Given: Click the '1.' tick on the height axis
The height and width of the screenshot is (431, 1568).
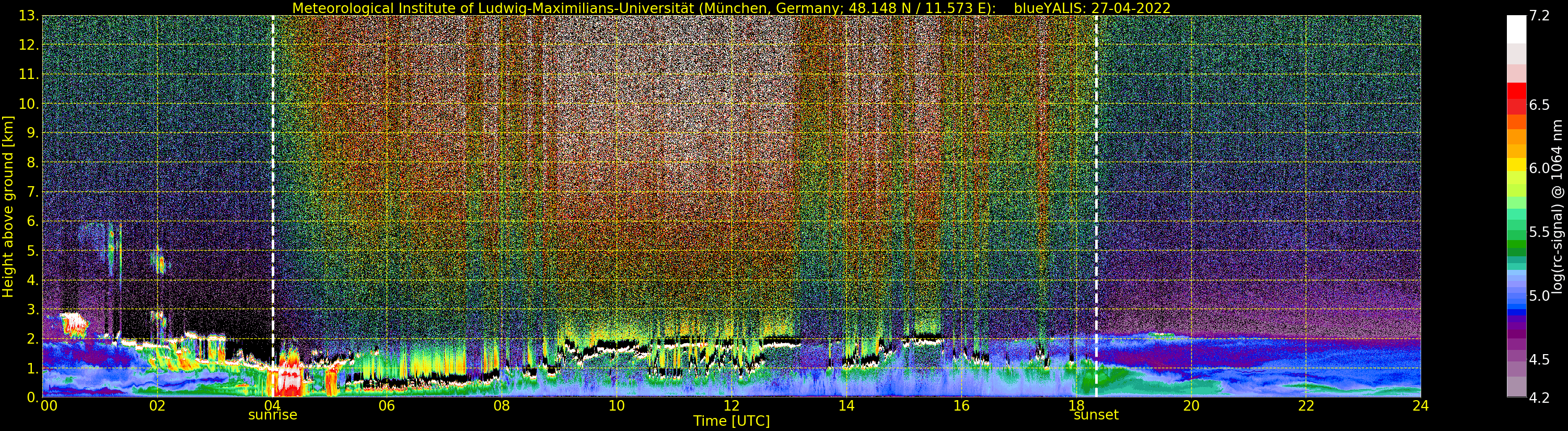Looking at the screenshot, I should pos(33,368).
